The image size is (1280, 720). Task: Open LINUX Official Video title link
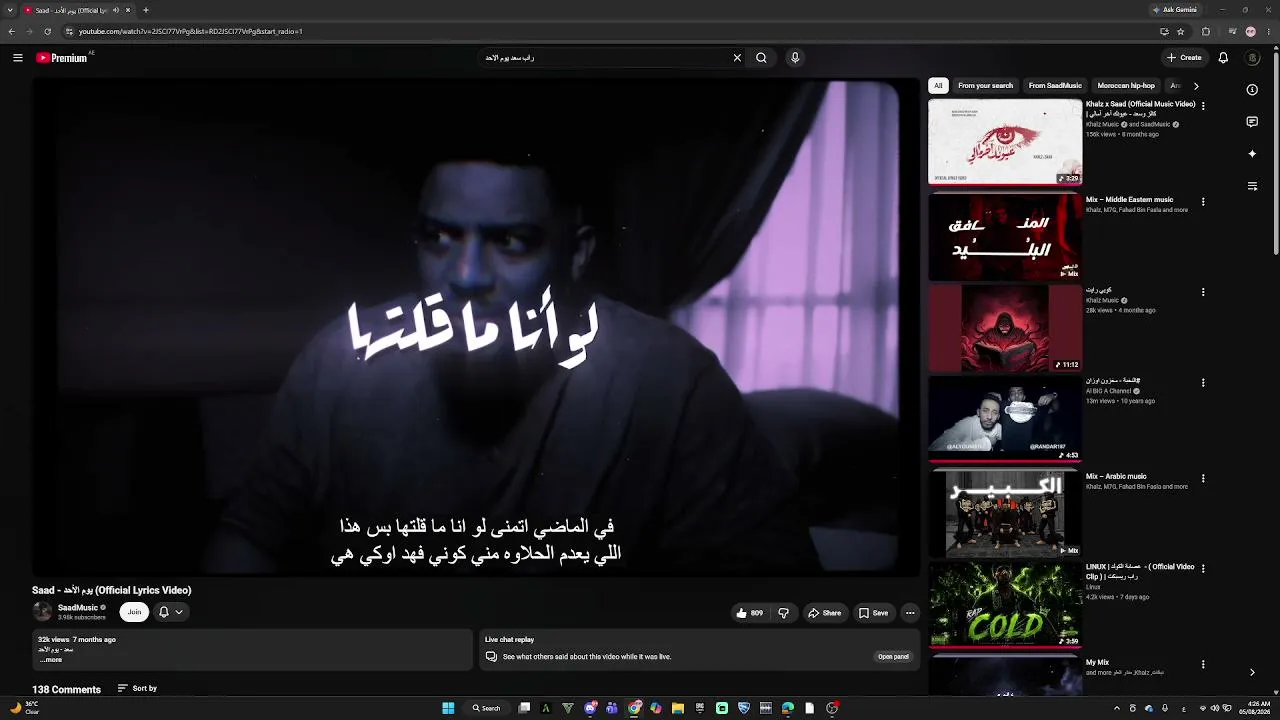pyautogui.click(x=1140, y=572)
